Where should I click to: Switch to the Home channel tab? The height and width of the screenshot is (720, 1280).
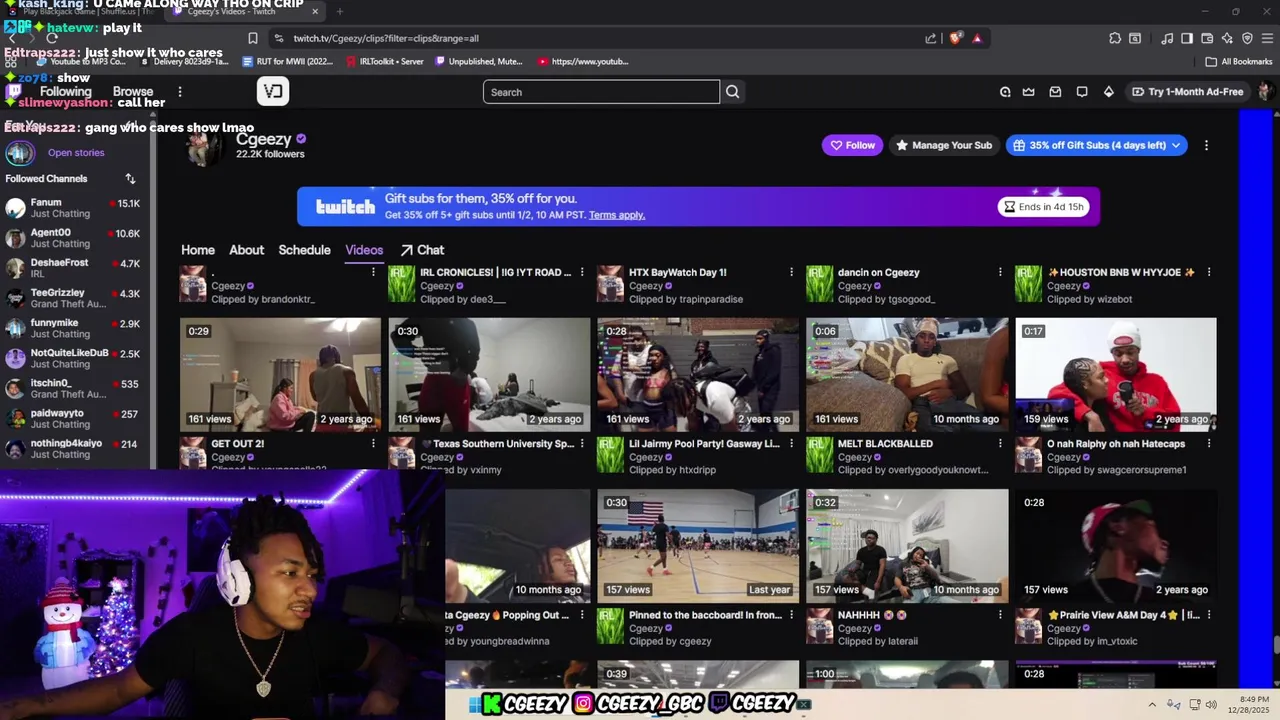(x=198, y=250)
